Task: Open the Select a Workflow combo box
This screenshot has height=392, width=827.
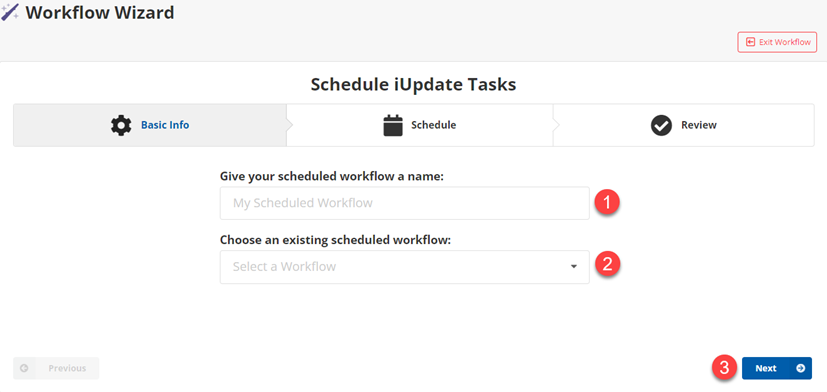Action: [405, 267]
